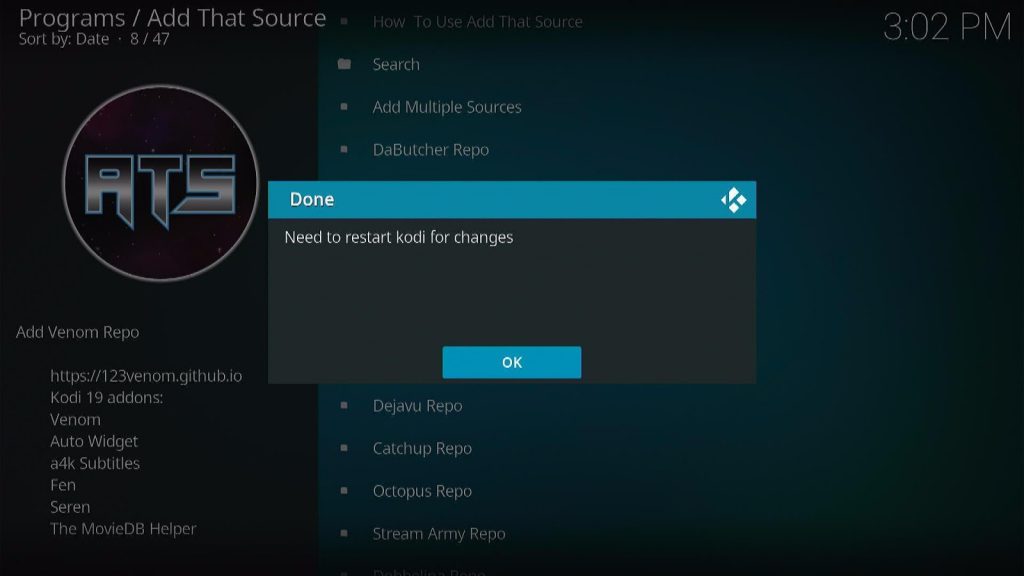The image size is (1024, 576).
Task: Click the bullet icon beside Dejavu Repo
Action: (344, 406)
